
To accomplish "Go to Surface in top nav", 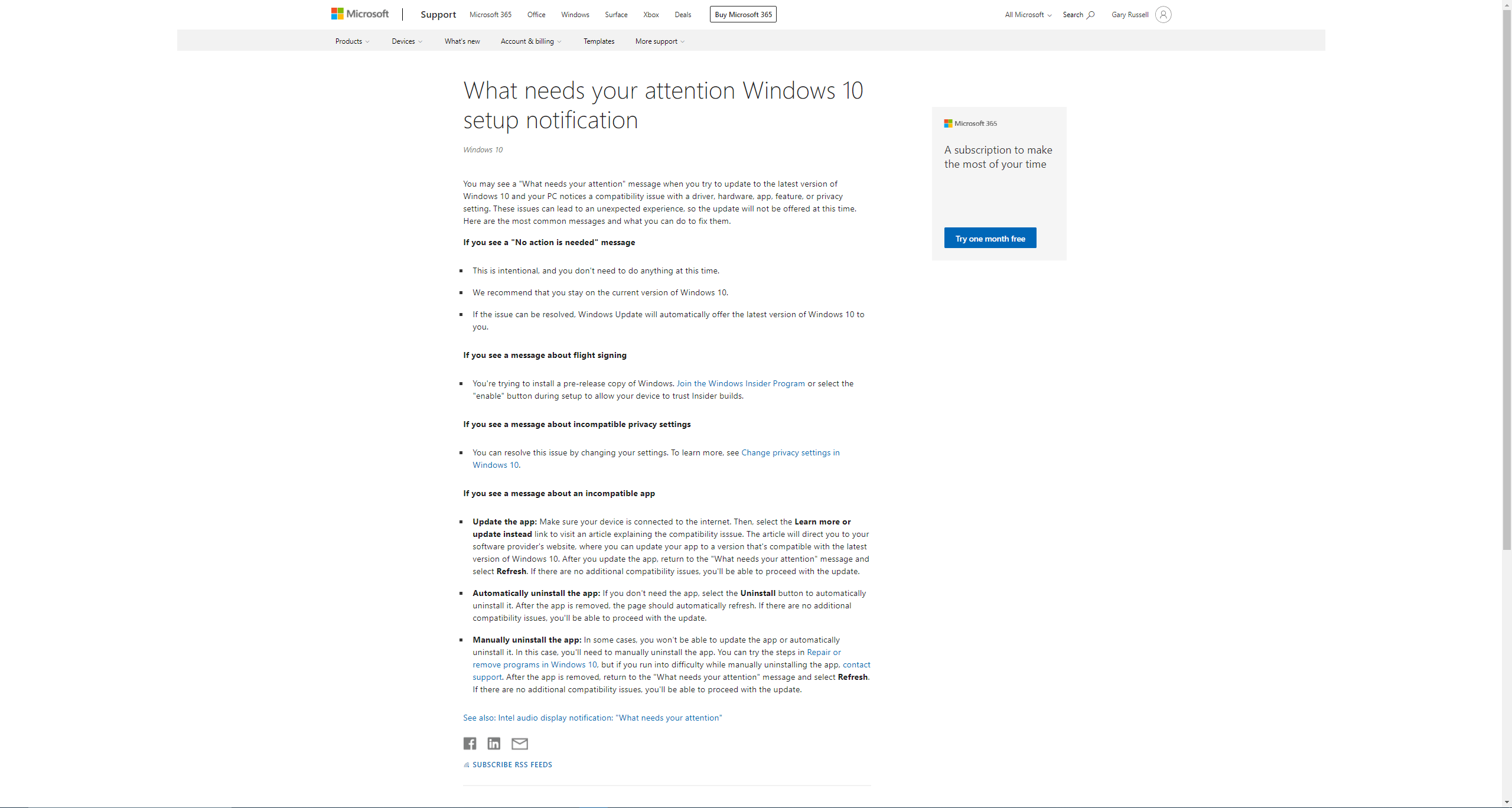I will point(616,15).
